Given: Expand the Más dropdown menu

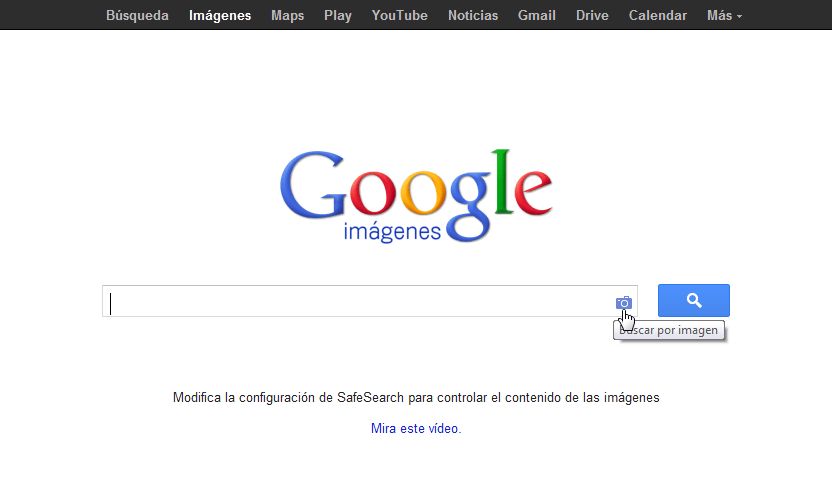Looking at the screenshot, I should [724, 15].
